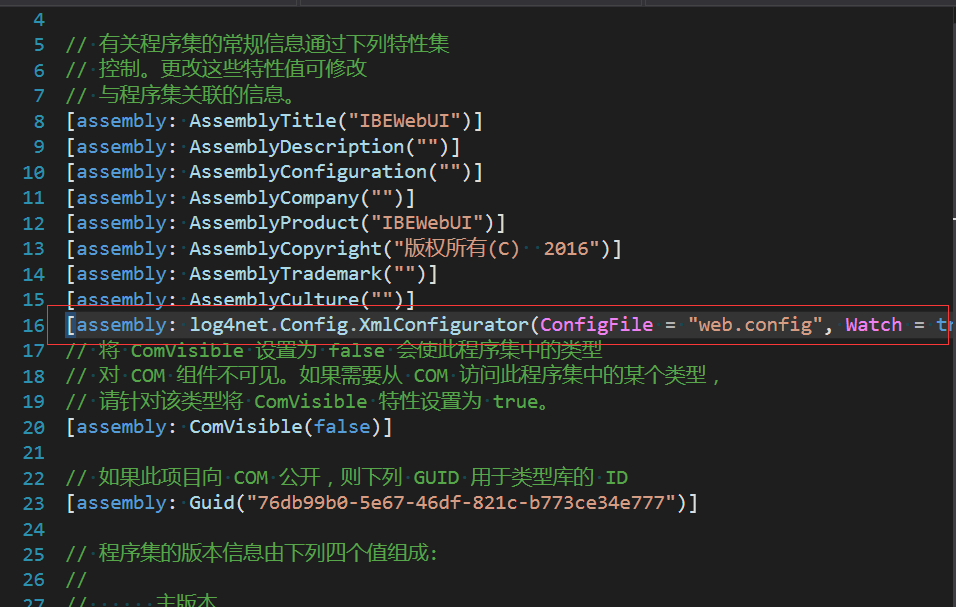
Task: Select the "IBEWebUI" string in AssemblyProduct
Action: coord(427,223)
